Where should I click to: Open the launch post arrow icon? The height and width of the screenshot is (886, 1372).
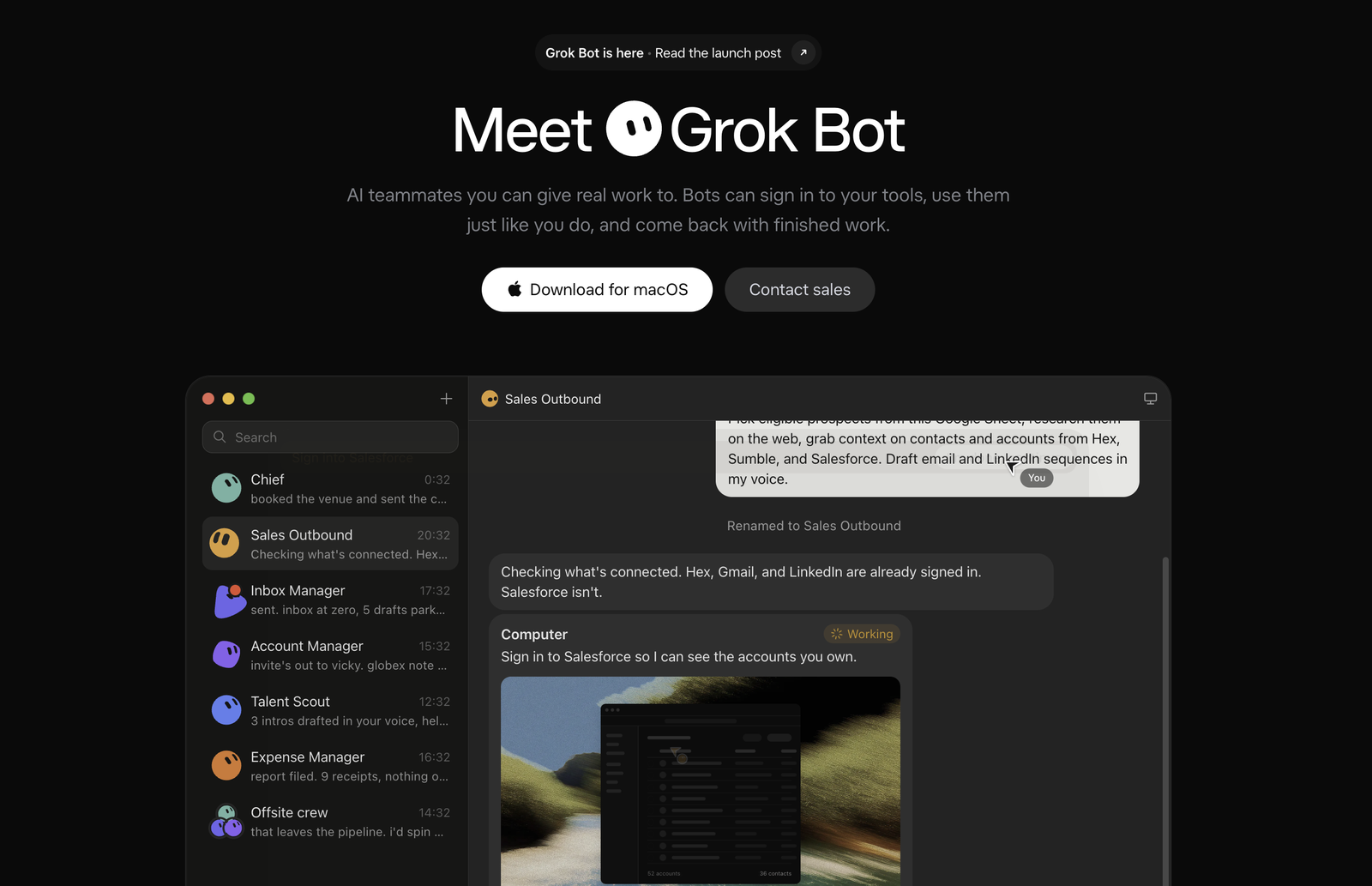point(803,52)
